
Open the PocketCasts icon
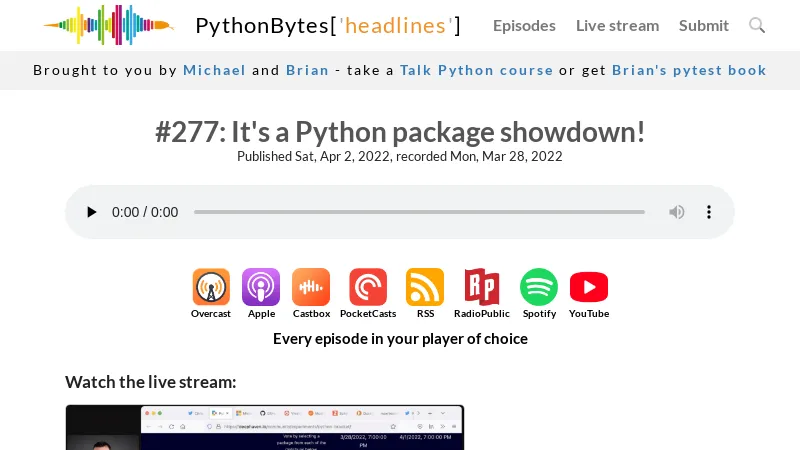[368, 287]
